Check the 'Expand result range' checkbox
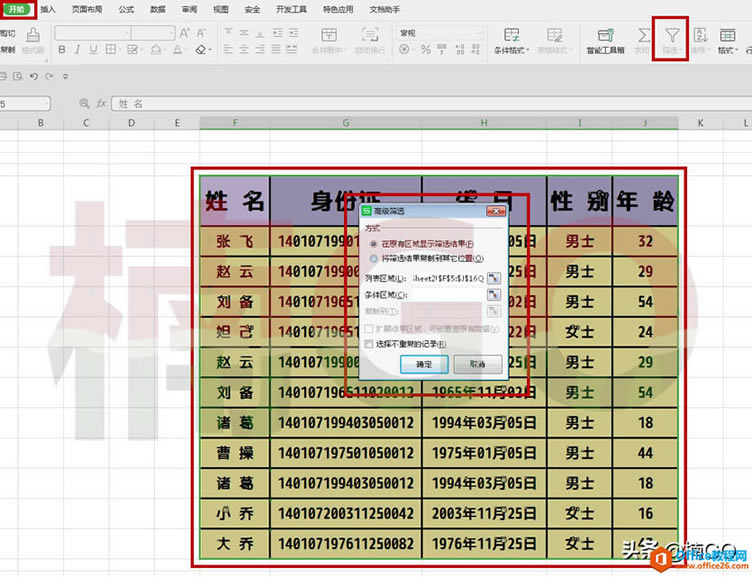The image size is (752, 577). (x=369, y=329)
